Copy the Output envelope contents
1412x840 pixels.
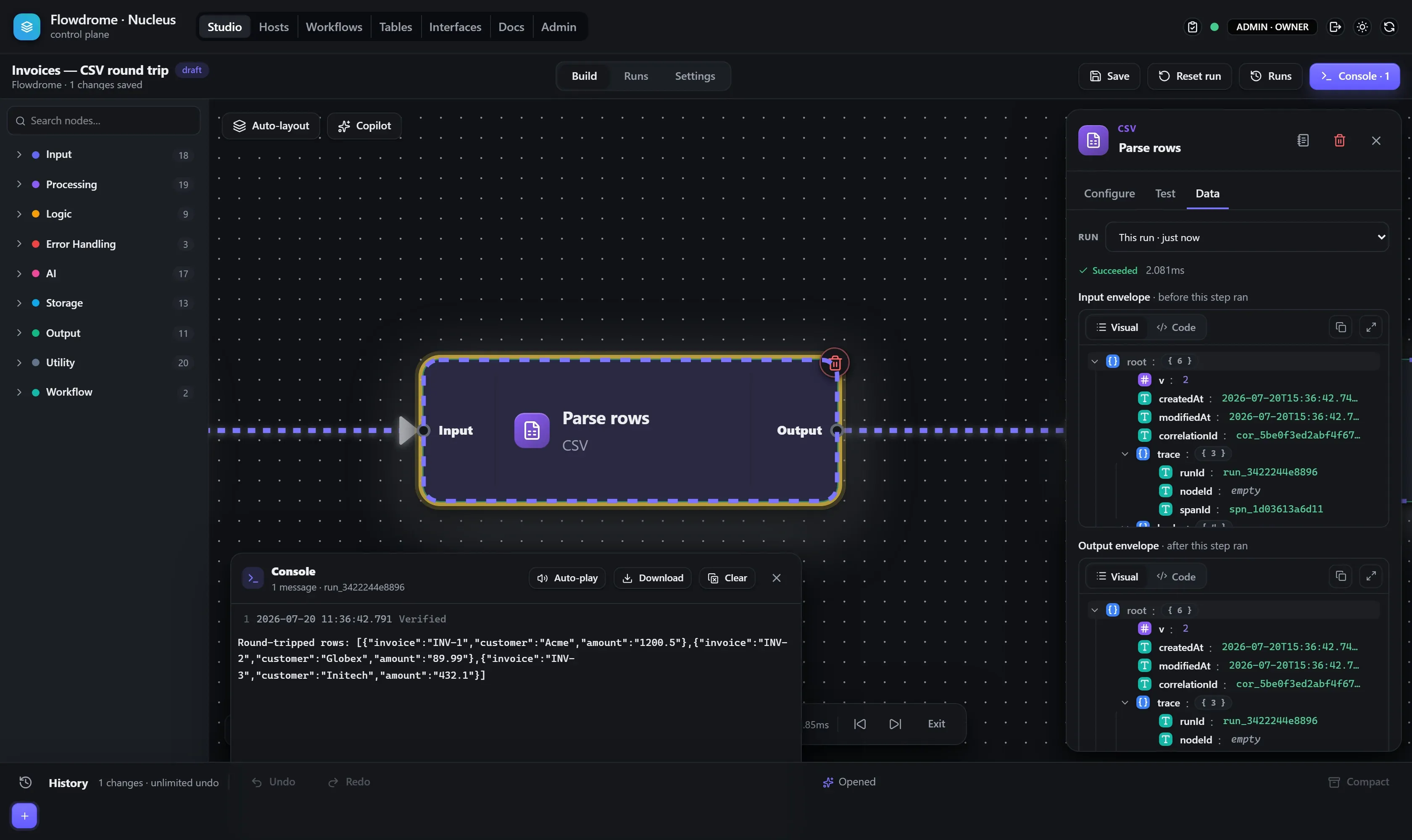[x=1340, y=576]
